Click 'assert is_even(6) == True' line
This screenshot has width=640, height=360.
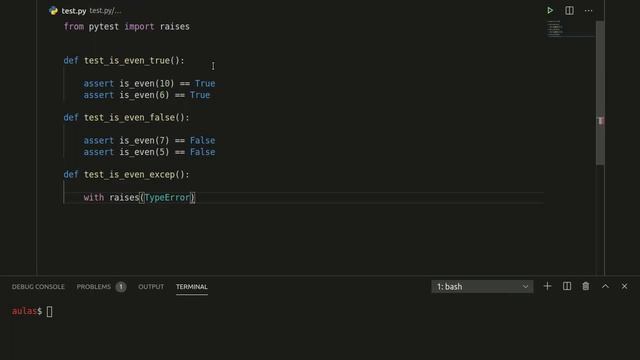[x=147, y=95]
